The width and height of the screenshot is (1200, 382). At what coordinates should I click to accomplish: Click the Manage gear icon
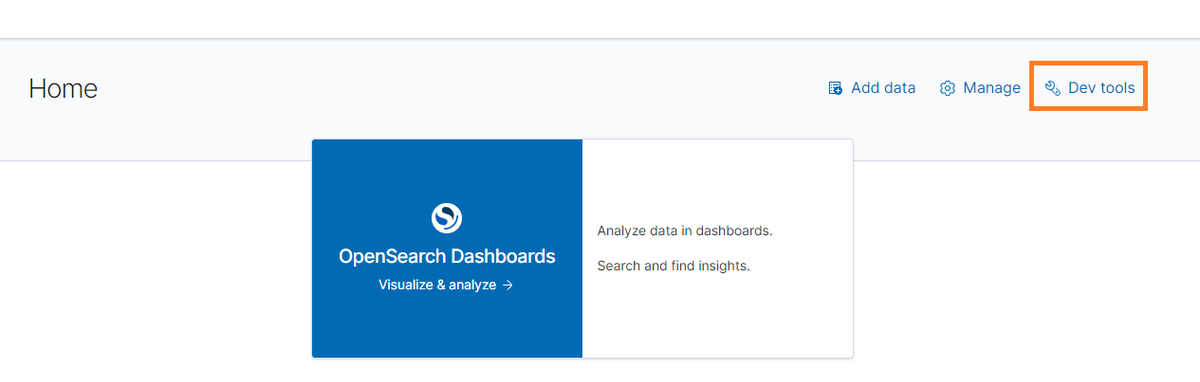[x=947, y=88]
